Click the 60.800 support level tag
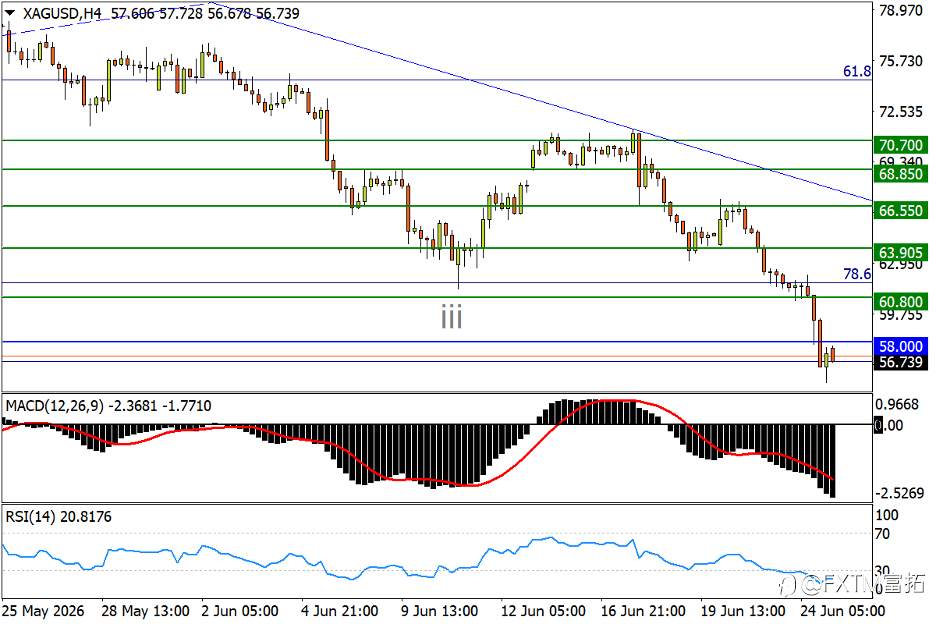 coord(901,302)
